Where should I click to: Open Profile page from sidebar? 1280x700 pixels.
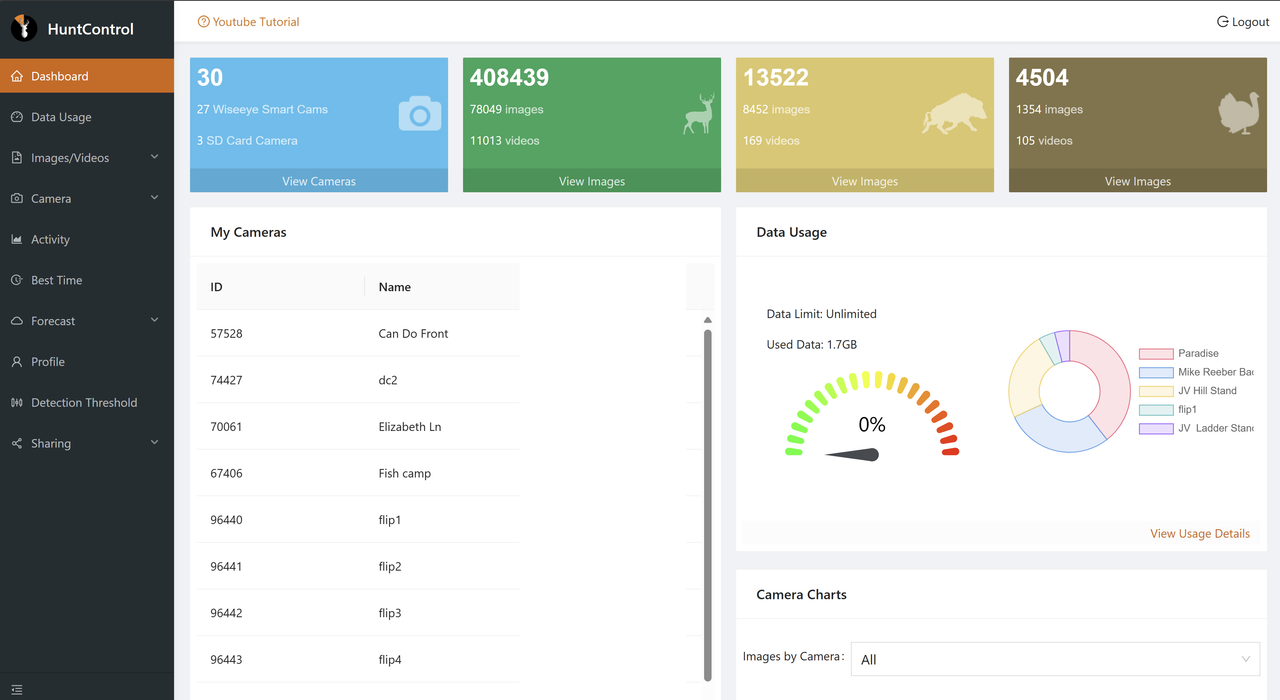(87, 362)
